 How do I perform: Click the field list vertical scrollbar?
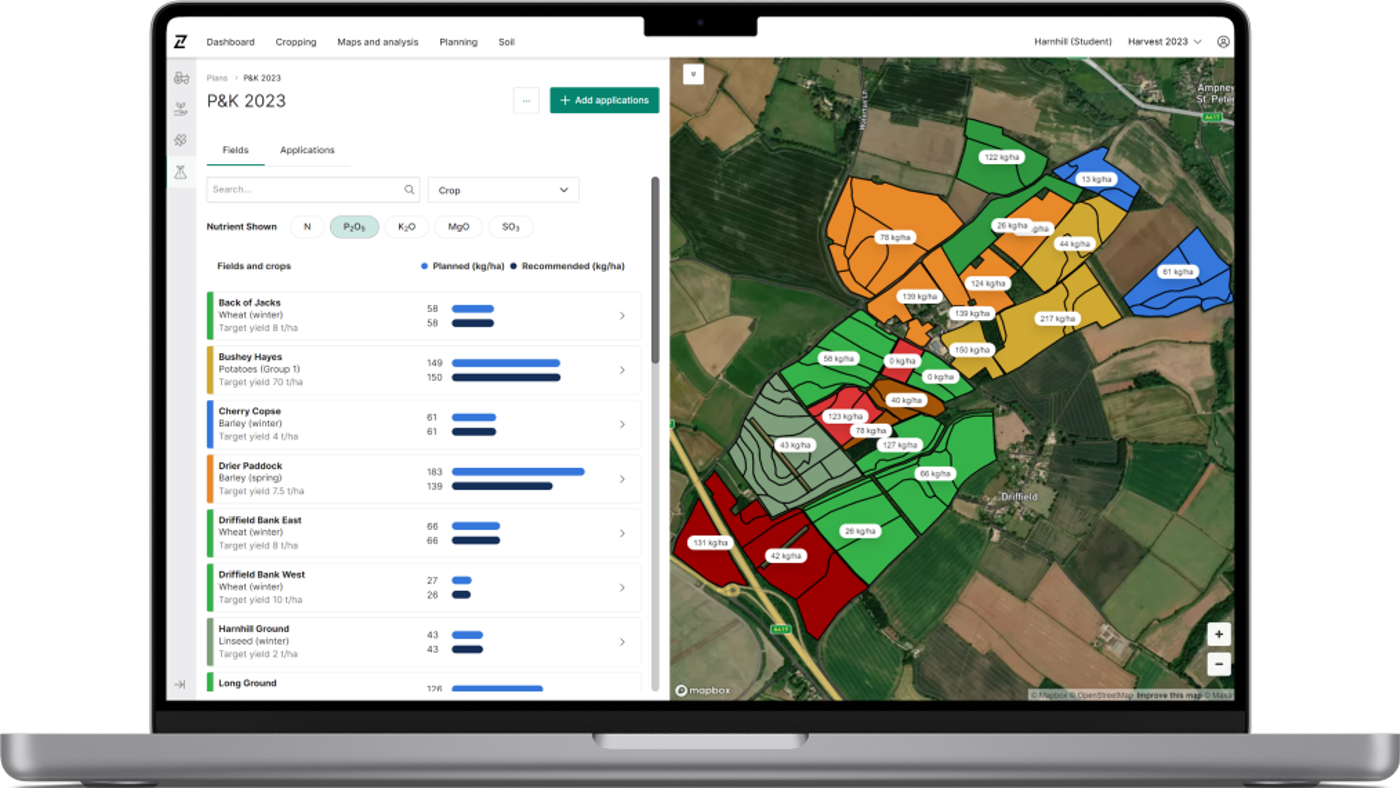(x=655, y=270)
